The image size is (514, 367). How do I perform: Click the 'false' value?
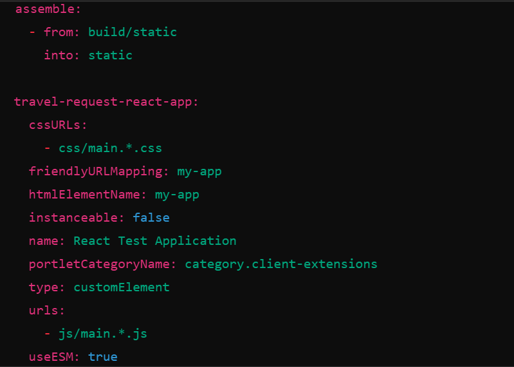click(151, 218)
